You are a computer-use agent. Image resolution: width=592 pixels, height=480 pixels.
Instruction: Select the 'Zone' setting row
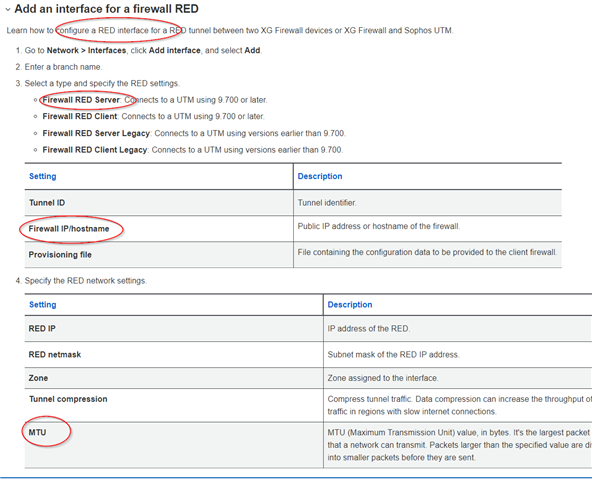308,378
